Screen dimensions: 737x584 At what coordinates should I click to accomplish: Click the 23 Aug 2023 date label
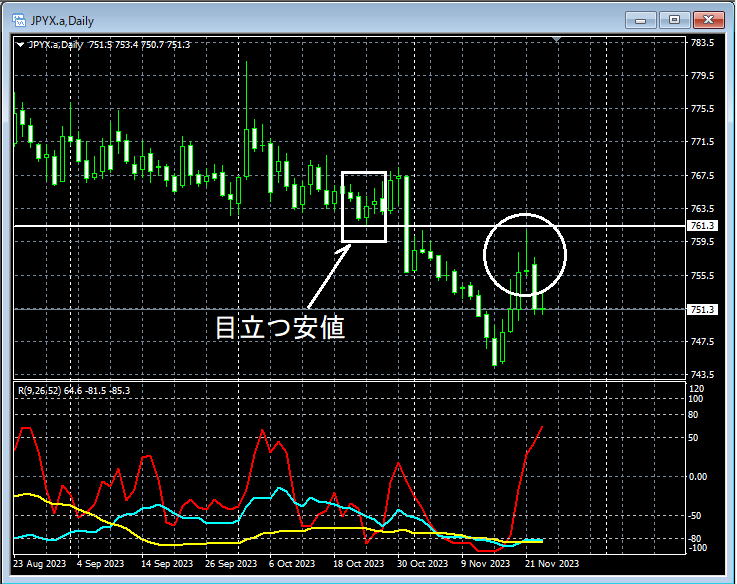[x=39, y=563]
